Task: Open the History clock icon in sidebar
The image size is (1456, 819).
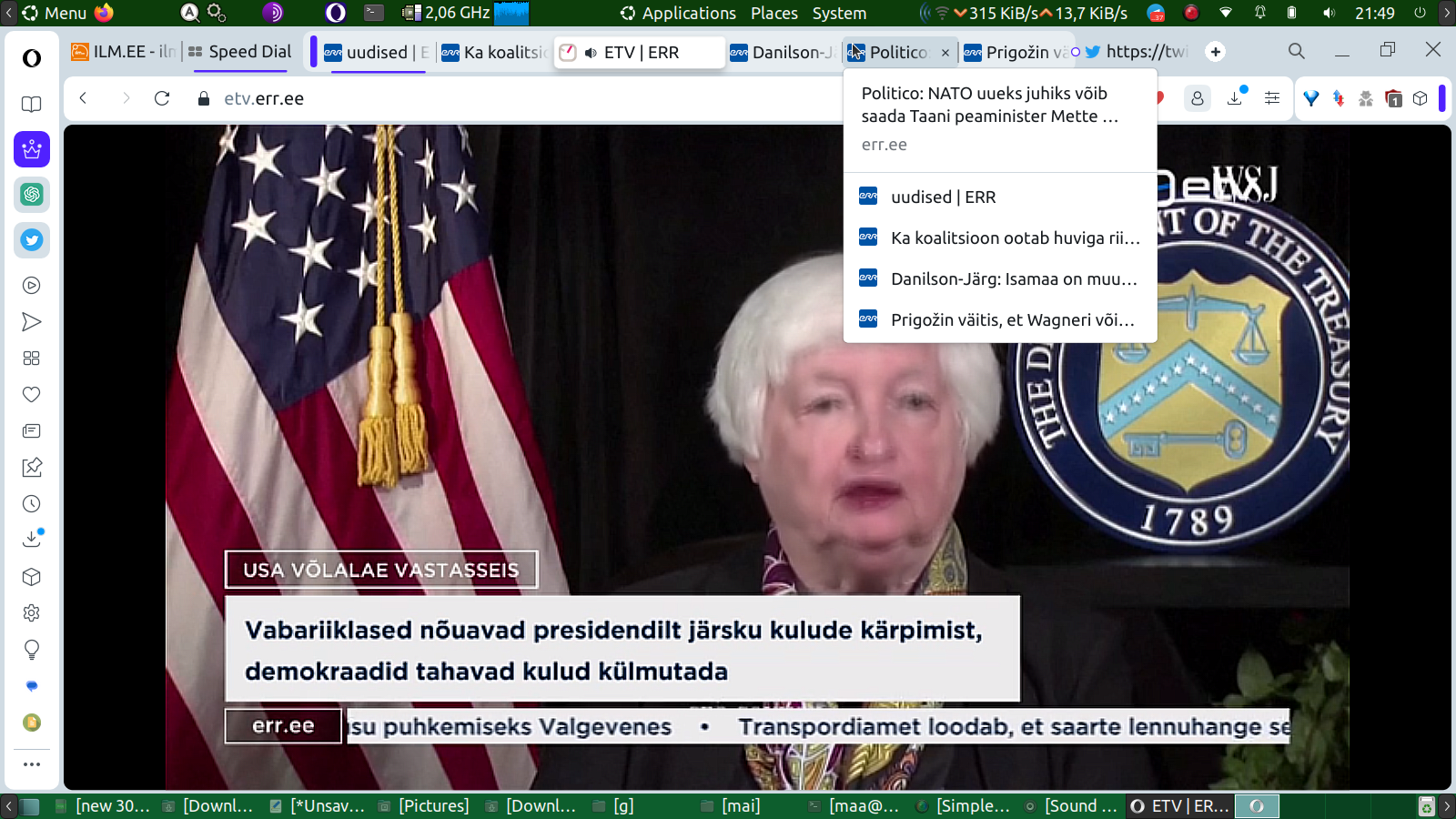Action: 32,504
